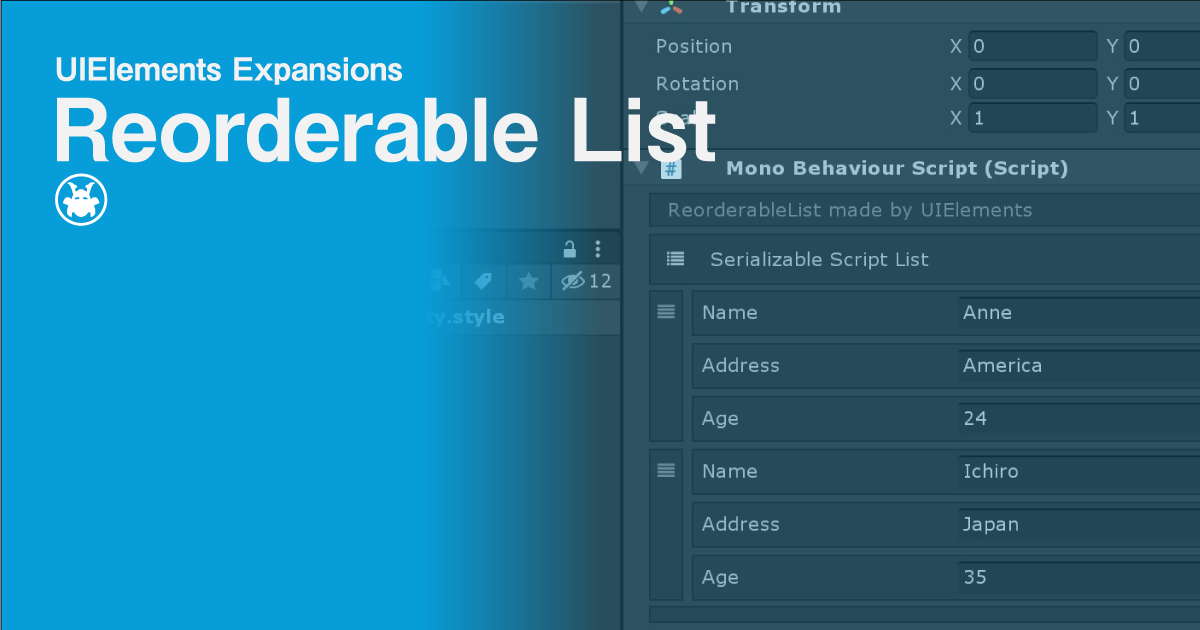Click the tag label filter icon

pos(484,282)
